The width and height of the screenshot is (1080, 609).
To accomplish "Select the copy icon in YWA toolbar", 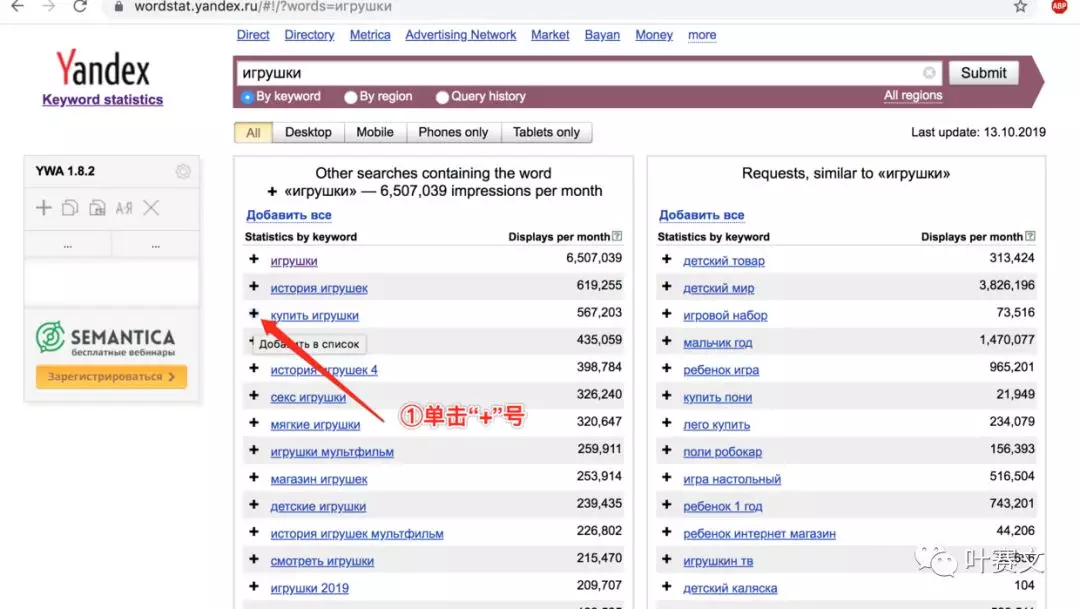I will click(68, 207).
